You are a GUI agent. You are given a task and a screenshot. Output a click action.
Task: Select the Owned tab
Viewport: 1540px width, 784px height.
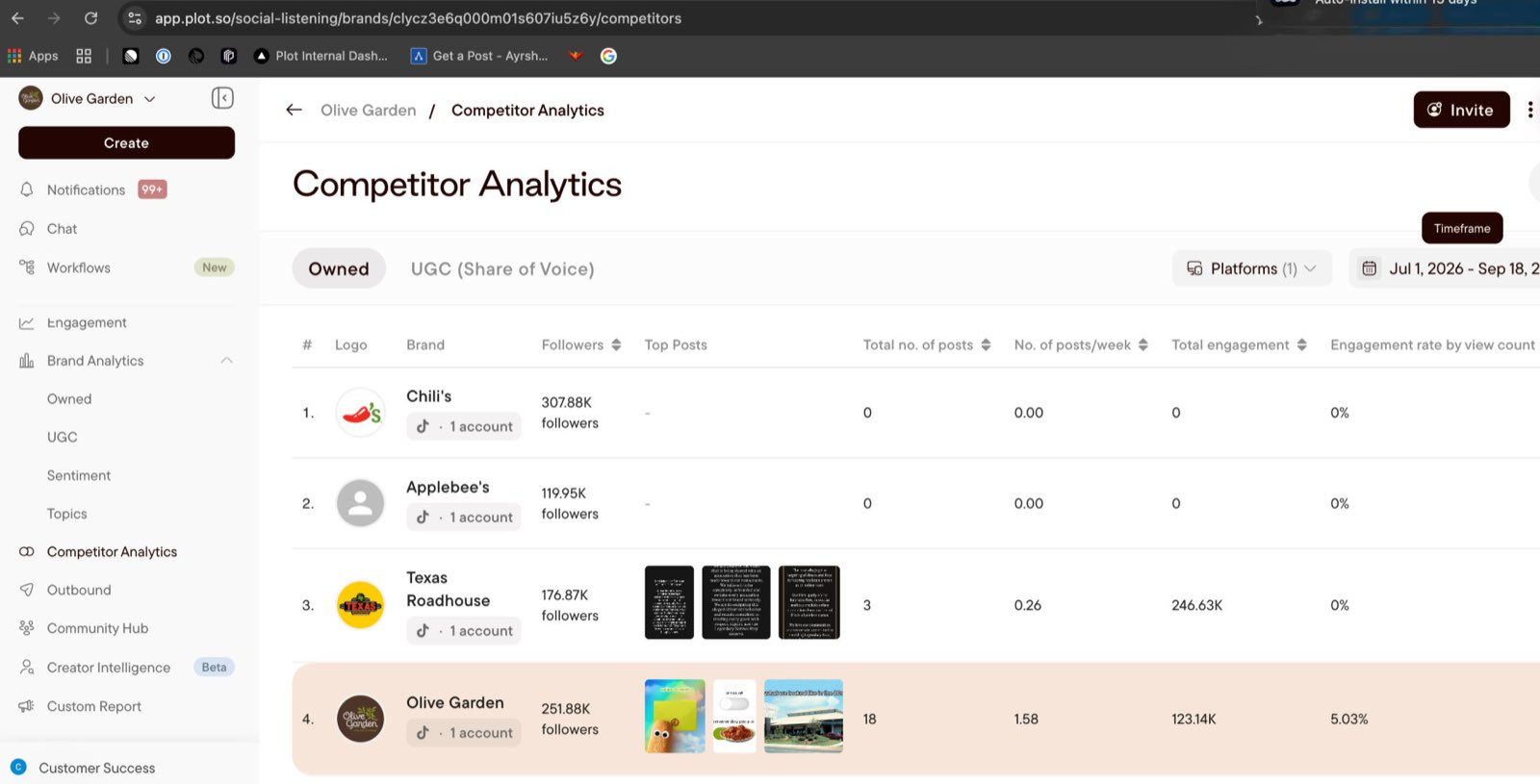(x=339, y=268)
